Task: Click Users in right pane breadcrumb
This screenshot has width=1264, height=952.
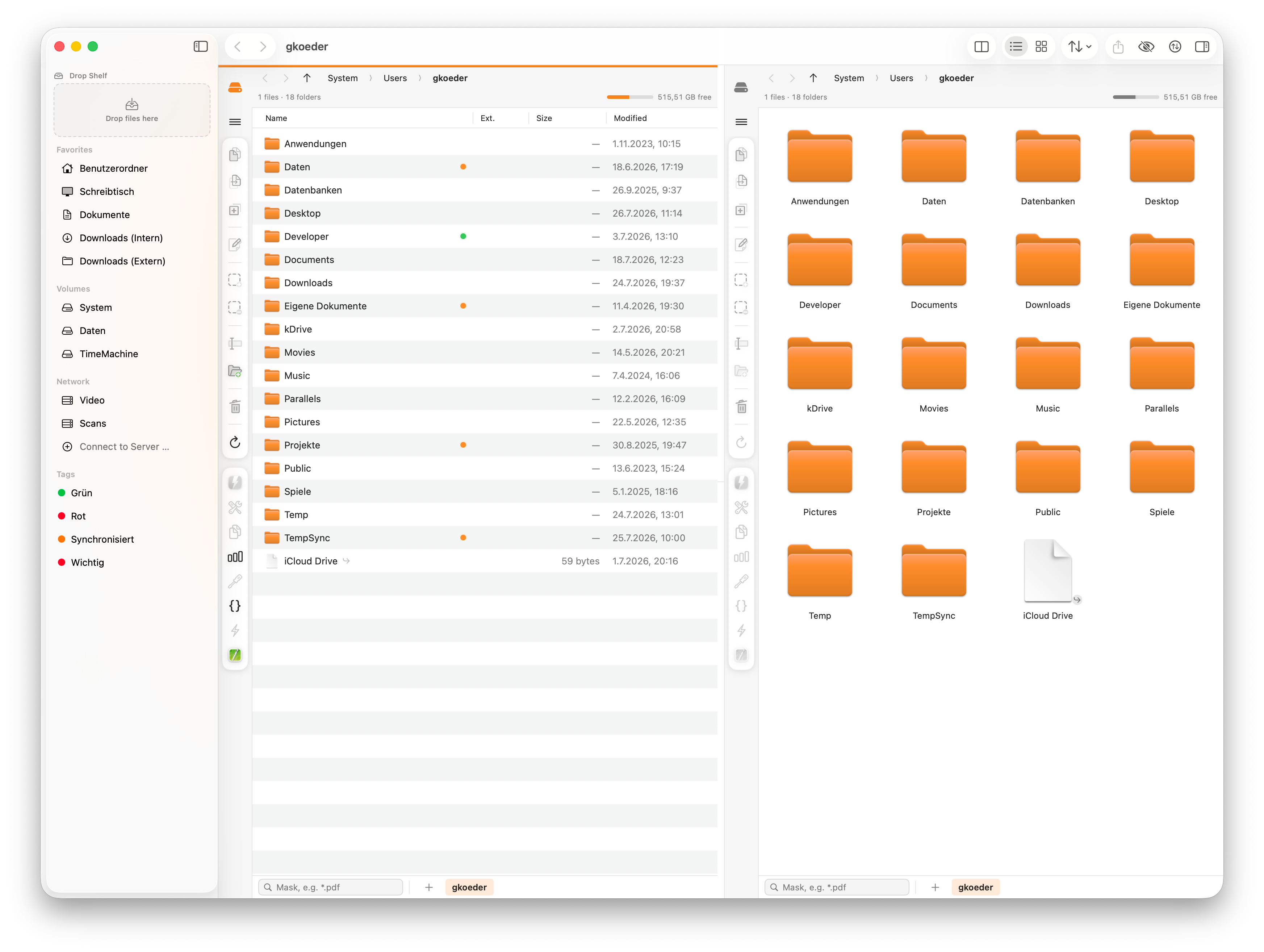Action: coord(901,78)
